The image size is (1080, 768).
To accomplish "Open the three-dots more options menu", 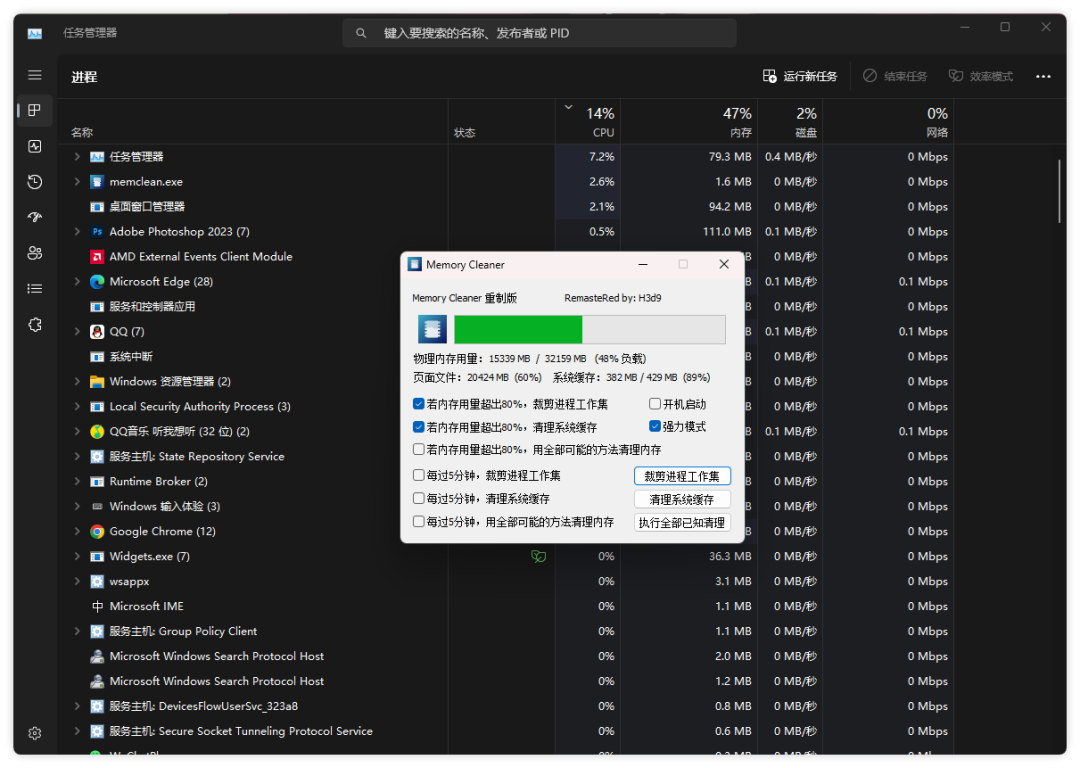I will 1043,76.
